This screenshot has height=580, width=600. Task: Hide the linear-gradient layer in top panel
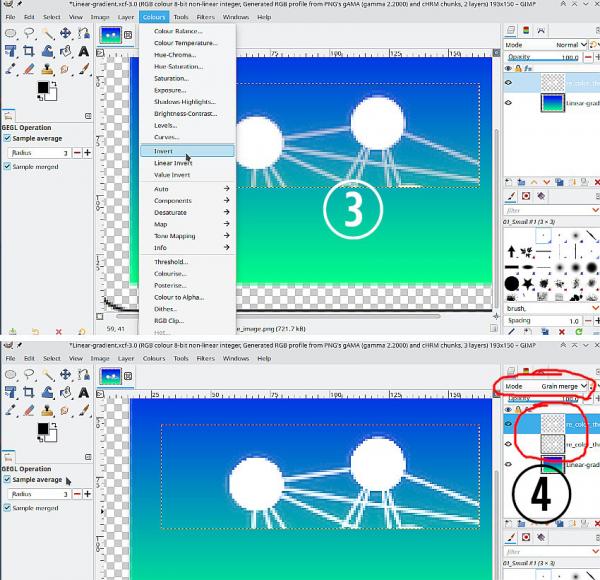[508, 103]
